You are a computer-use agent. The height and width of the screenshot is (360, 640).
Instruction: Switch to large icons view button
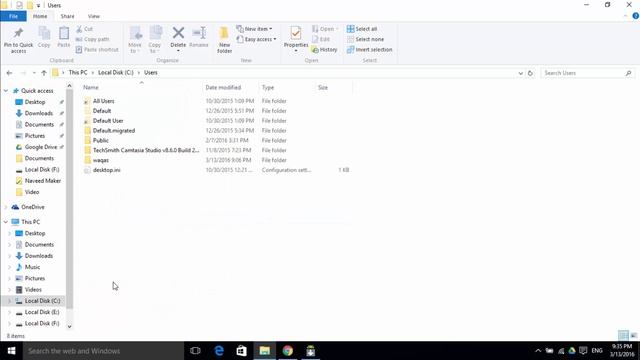pos(634,336)
